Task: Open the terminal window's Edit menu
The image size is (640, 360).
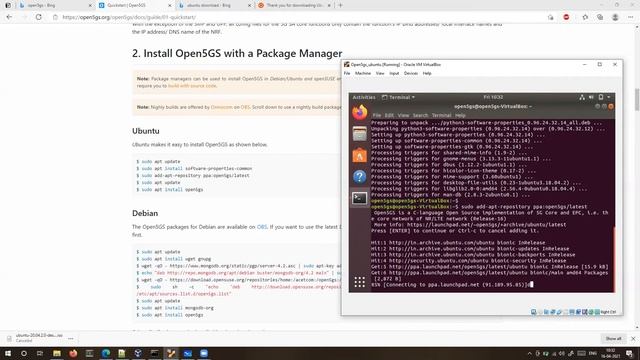Action: 389,116
